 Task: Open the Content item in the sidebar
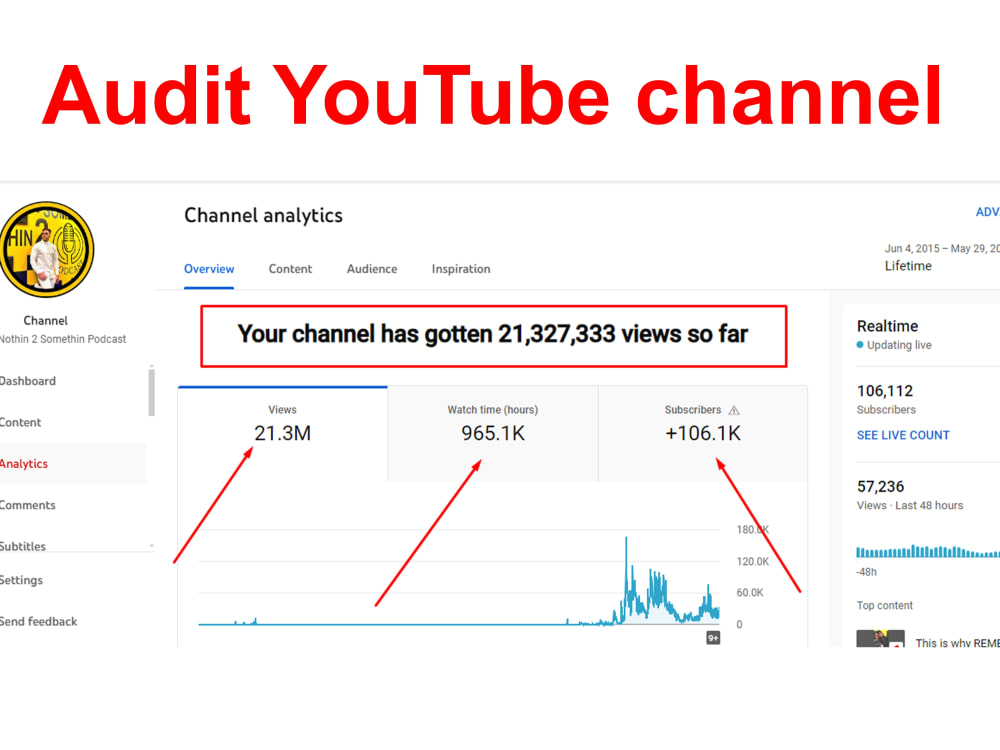[x=20, y=422]
